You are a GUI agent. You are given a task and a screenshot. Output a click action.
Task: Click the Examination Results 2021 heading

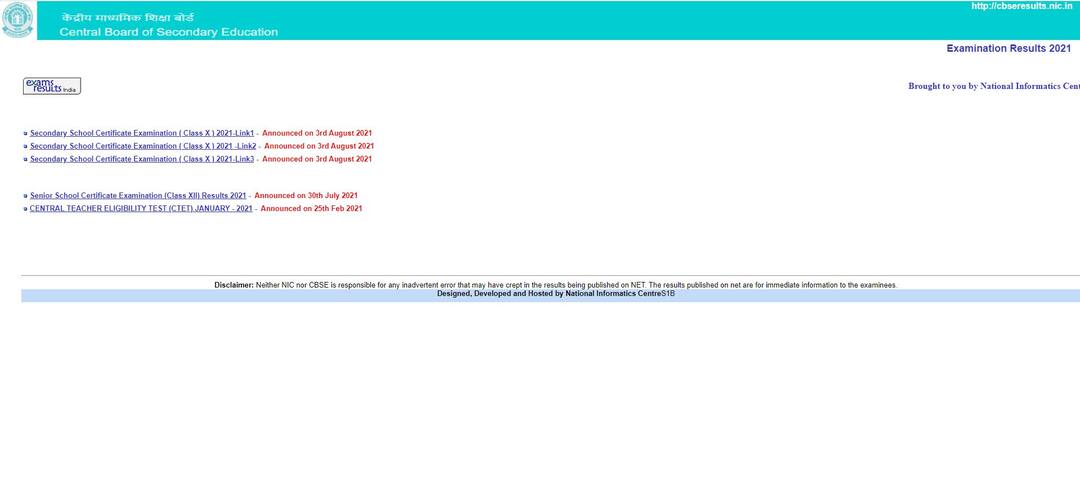pyautogui.click(x=1008, y=48)
